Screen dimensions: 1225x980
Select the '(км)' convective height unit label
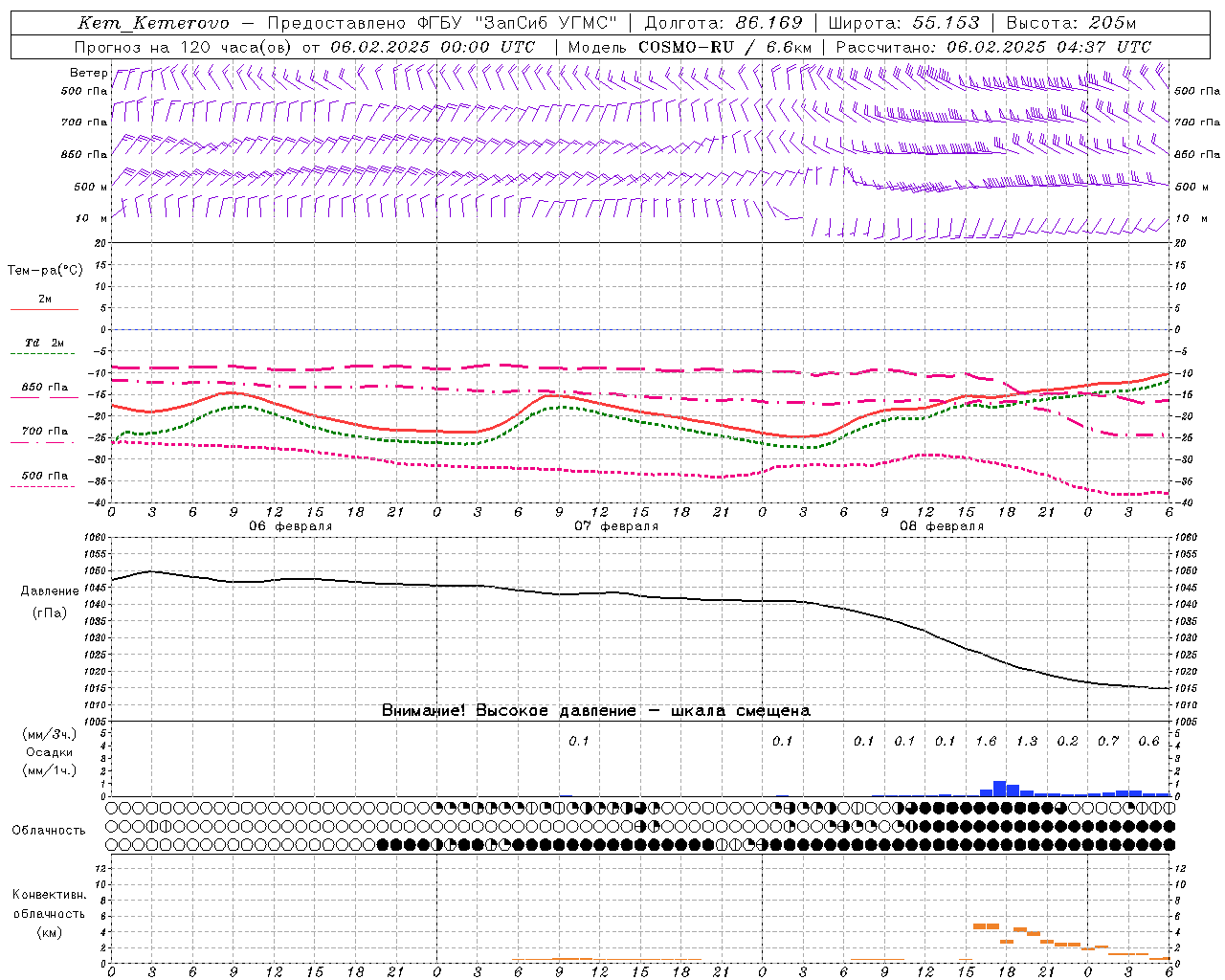(50, 932)
